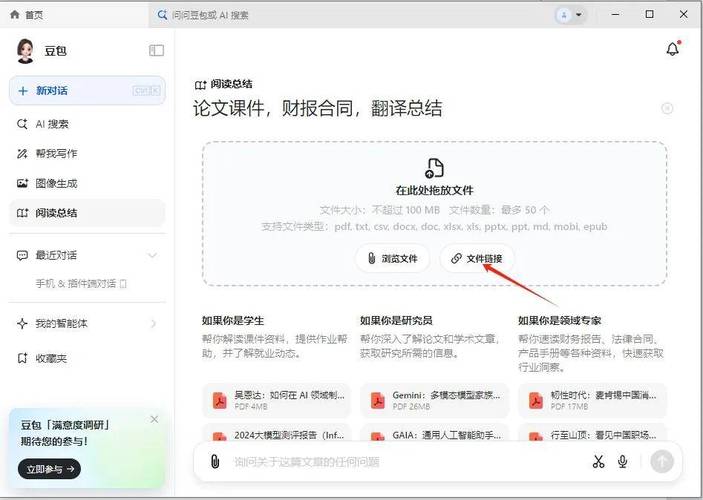Open the Gemini 多模态模型 PDF sample
The width and height of the screenshot is (703, 500).
click(435, 400)
